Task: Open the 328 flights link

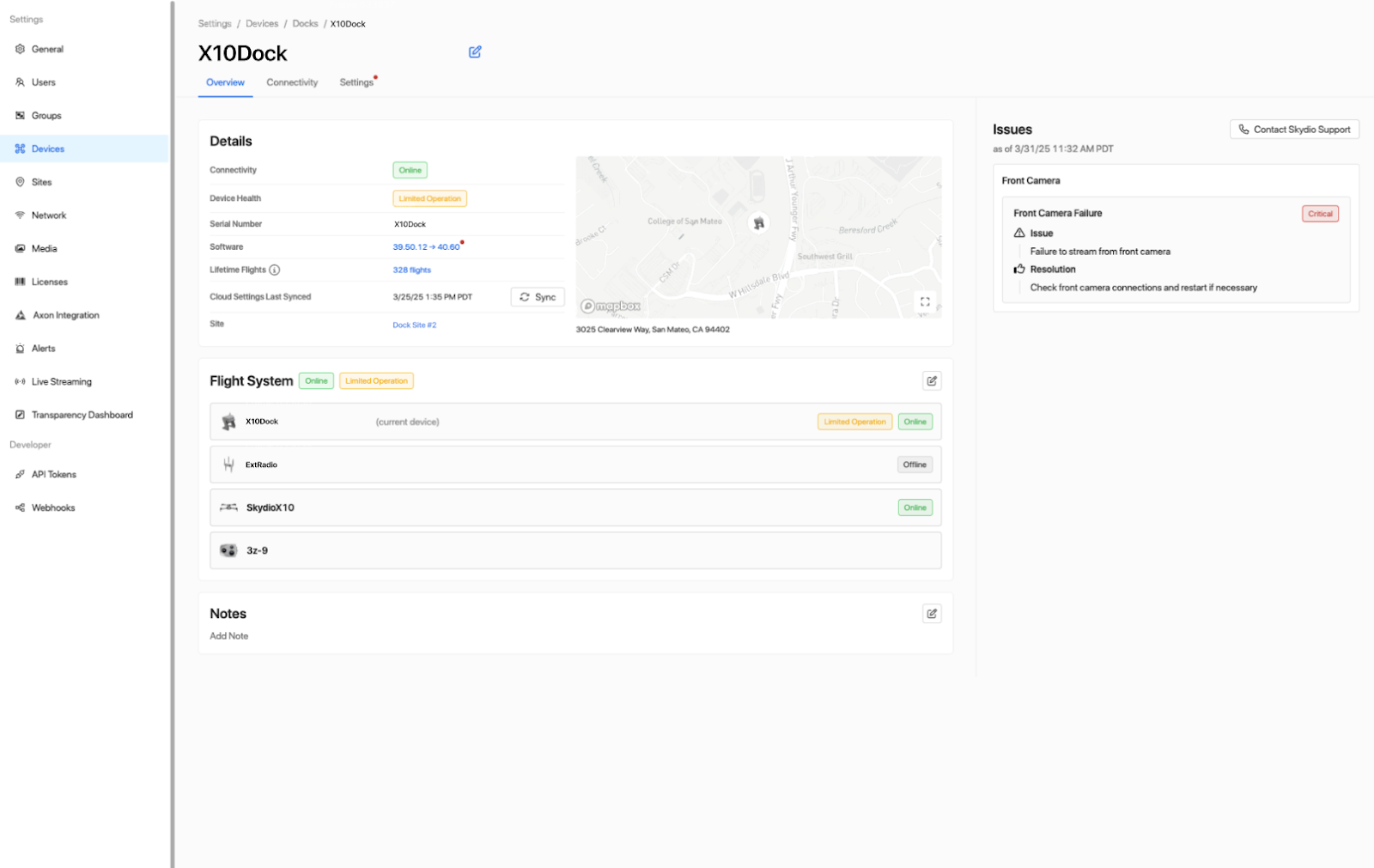Action: [412, 270]
